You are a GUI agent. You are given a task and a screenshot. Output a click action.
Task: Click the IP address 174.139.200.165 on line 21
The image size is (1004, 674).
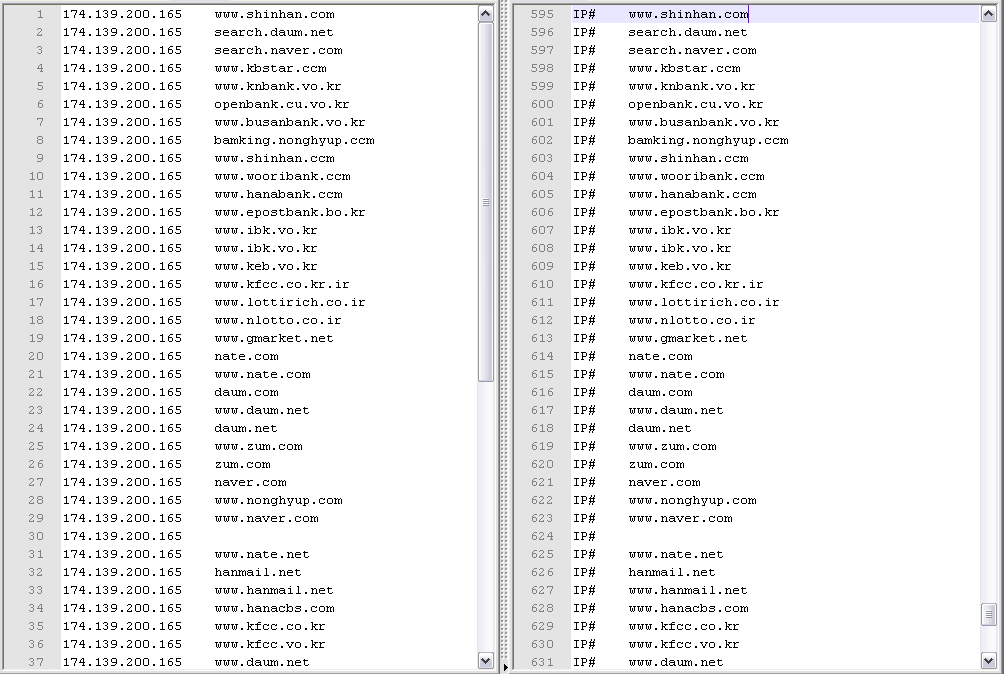(122, 374)
